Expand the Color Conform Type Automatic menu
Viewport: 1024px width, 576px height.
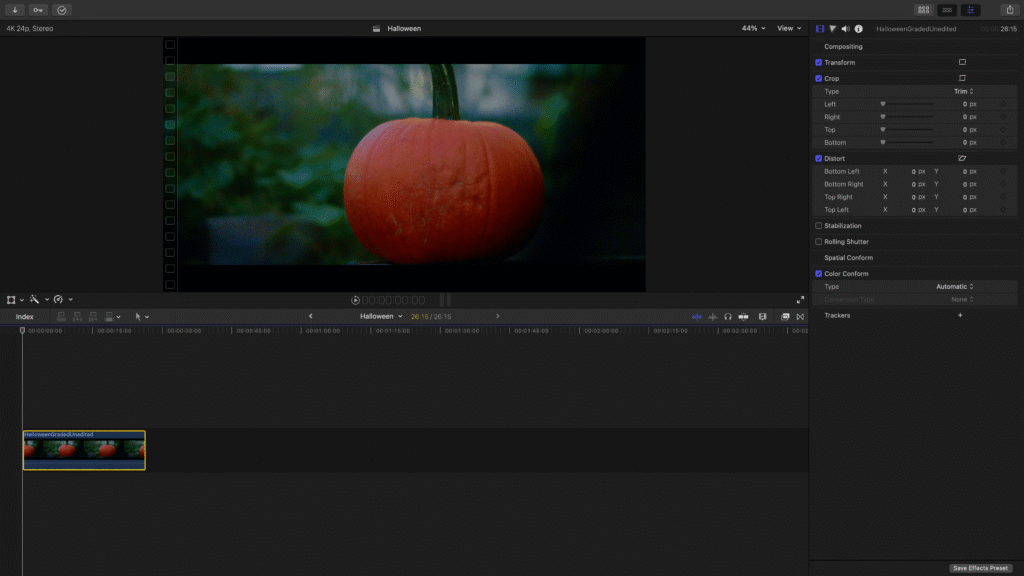click(954, 287)
